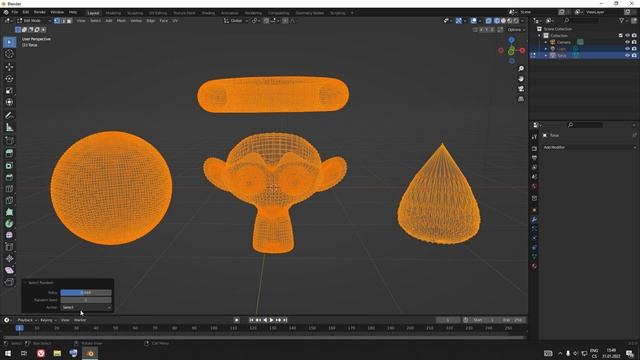Select the Annotate tool
This screenshot has width=640, height=360.
click(x=9, y=116)
